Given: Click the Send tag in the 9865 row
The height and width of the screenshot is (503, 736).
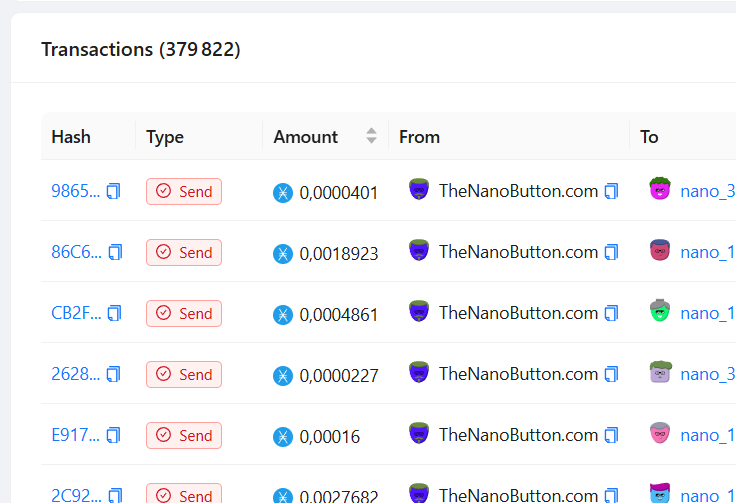Looking at the screenshot, I should pyautogui.click(x=184, y=191).
